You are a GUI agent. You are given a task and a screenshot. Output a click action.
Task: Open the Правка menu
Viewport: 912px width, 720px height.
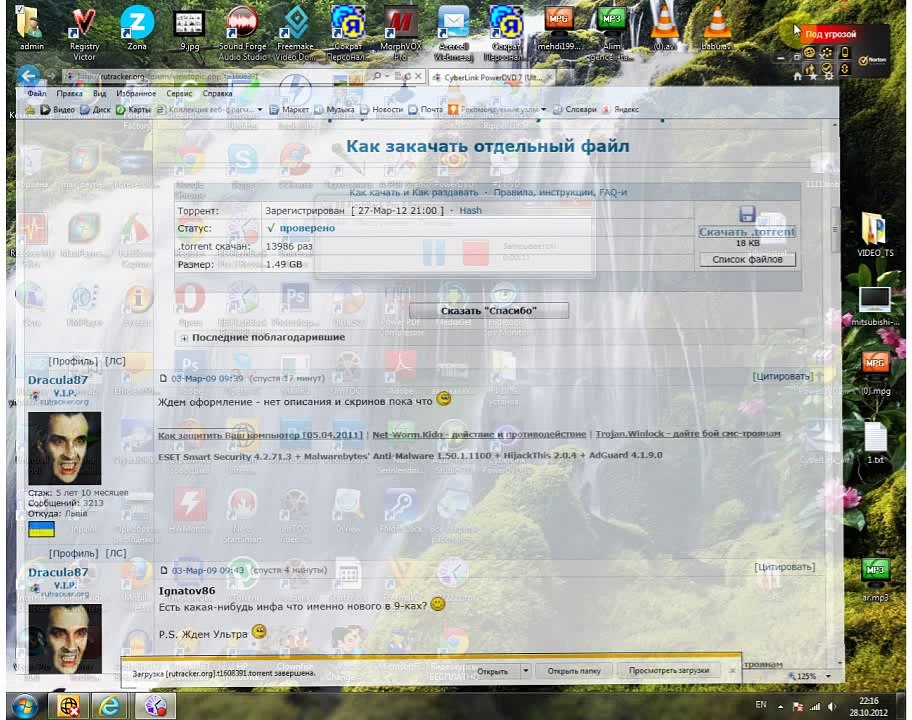tap(69, 93)
